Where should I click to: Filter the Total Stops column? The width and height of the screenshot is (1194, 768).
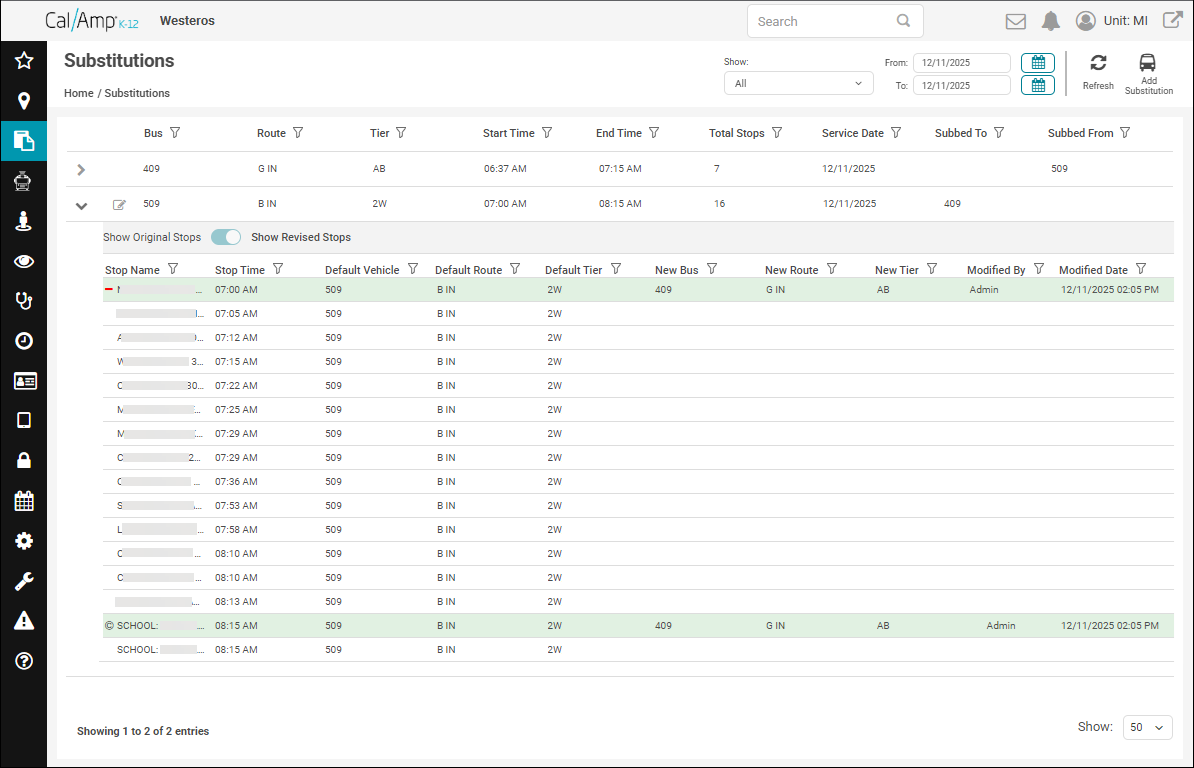tap(777, 132)
